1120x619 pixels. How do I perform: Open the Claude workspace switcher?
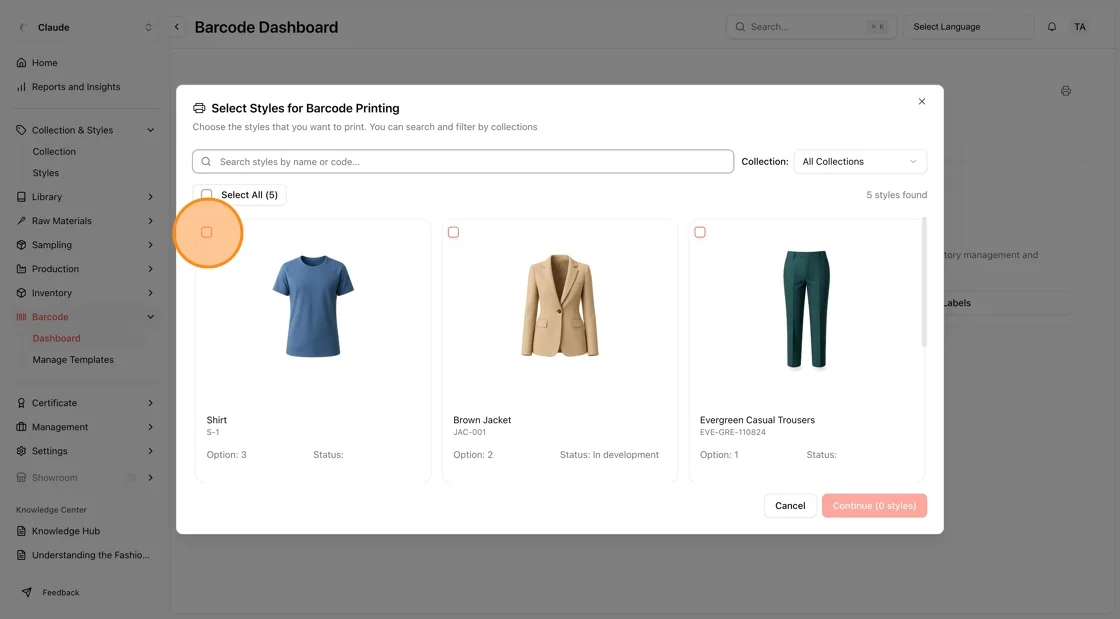pos(85,27)
